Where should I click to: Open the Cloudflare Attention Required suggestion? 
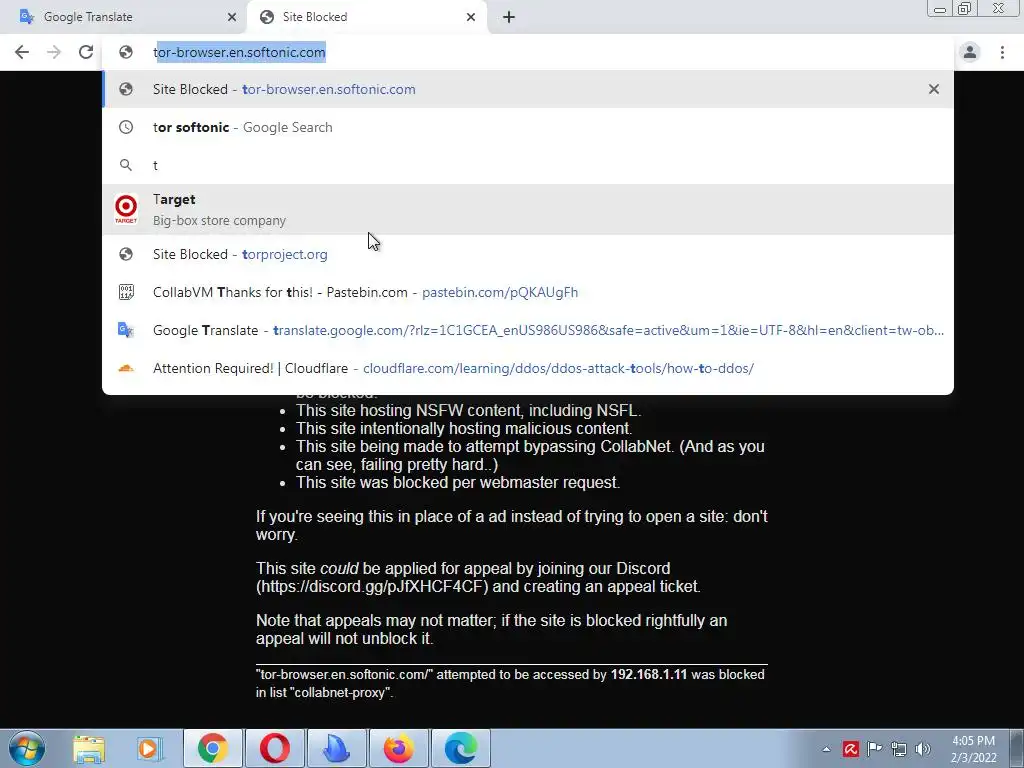pos(528,368)
